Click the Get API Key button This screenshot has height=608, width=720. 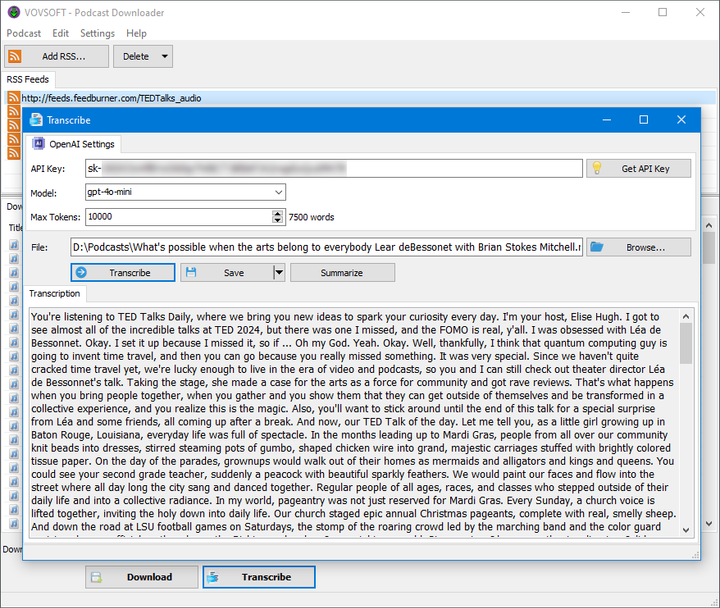[x=638, y=169]
